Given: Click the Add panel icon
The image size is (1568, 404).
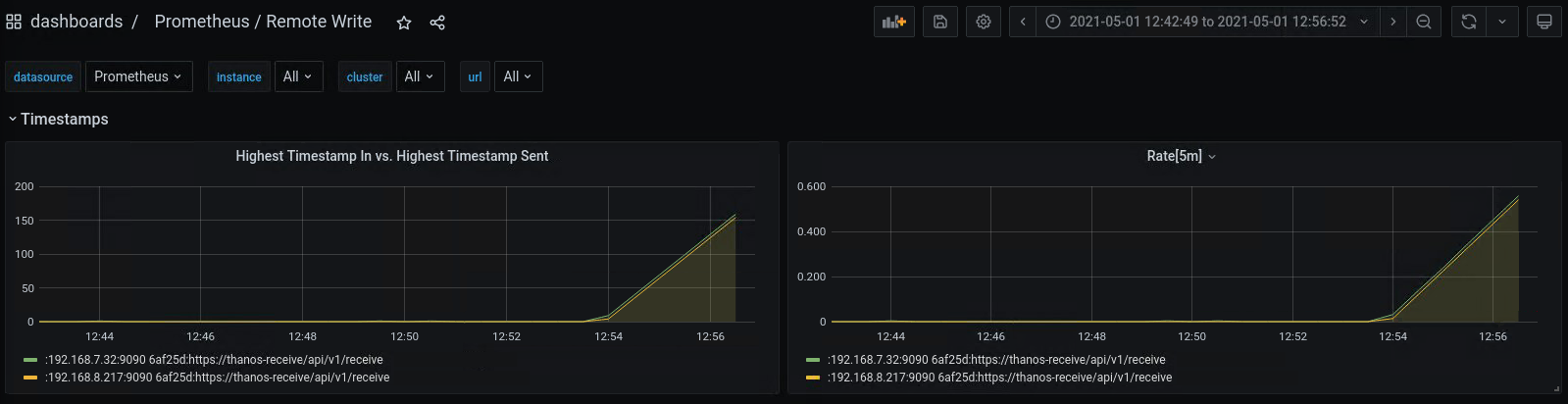Looking at the screenshot, I should tap(893, 22).
